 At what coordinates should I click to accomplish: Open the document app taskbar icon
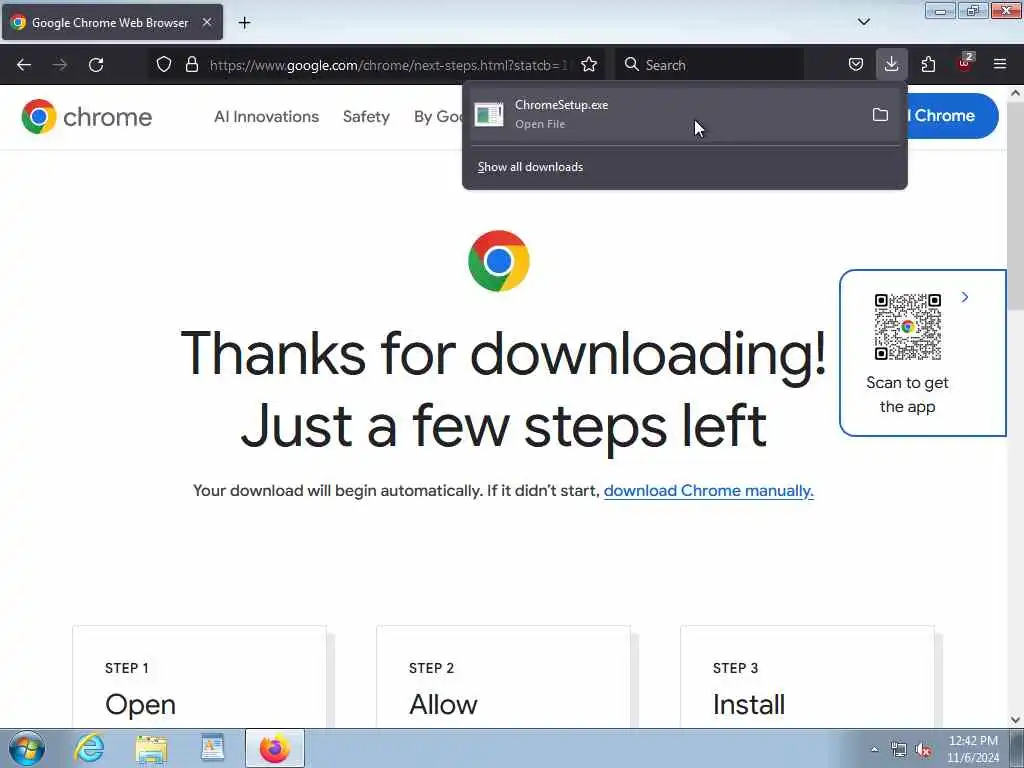point(212,748)
